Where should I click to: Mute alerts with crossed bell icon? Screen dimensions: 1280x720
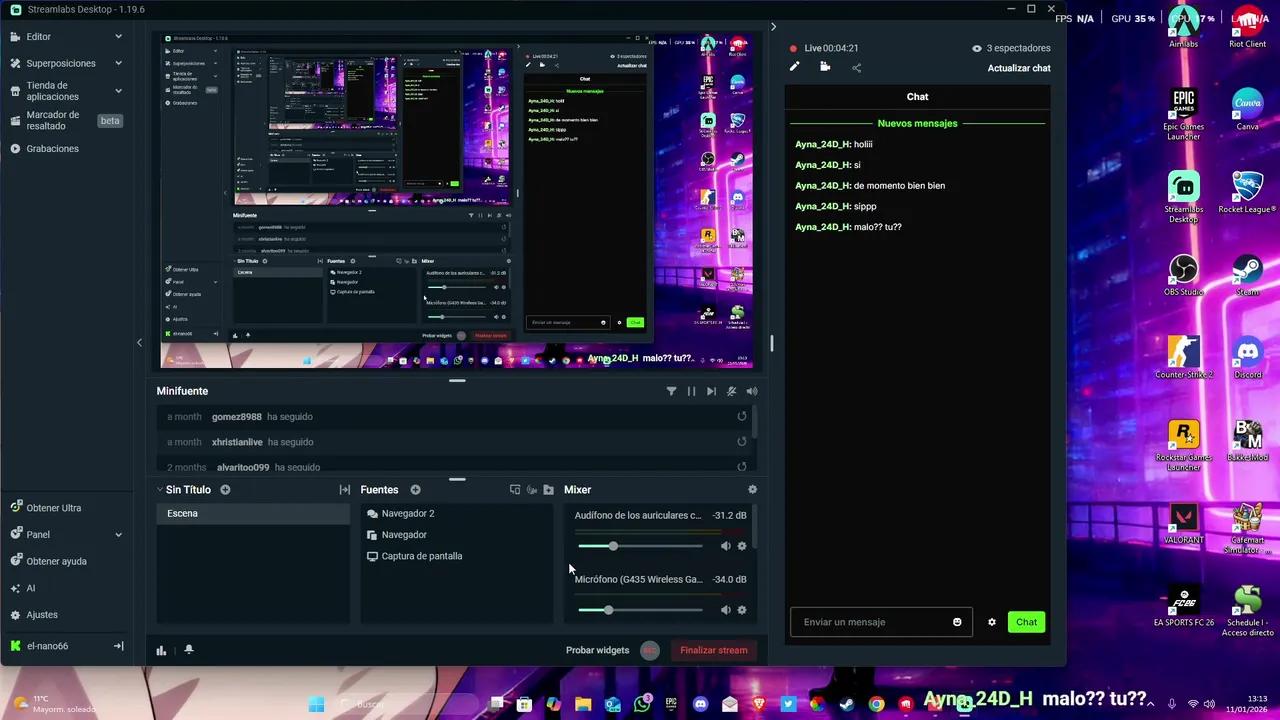click(731, 391)
